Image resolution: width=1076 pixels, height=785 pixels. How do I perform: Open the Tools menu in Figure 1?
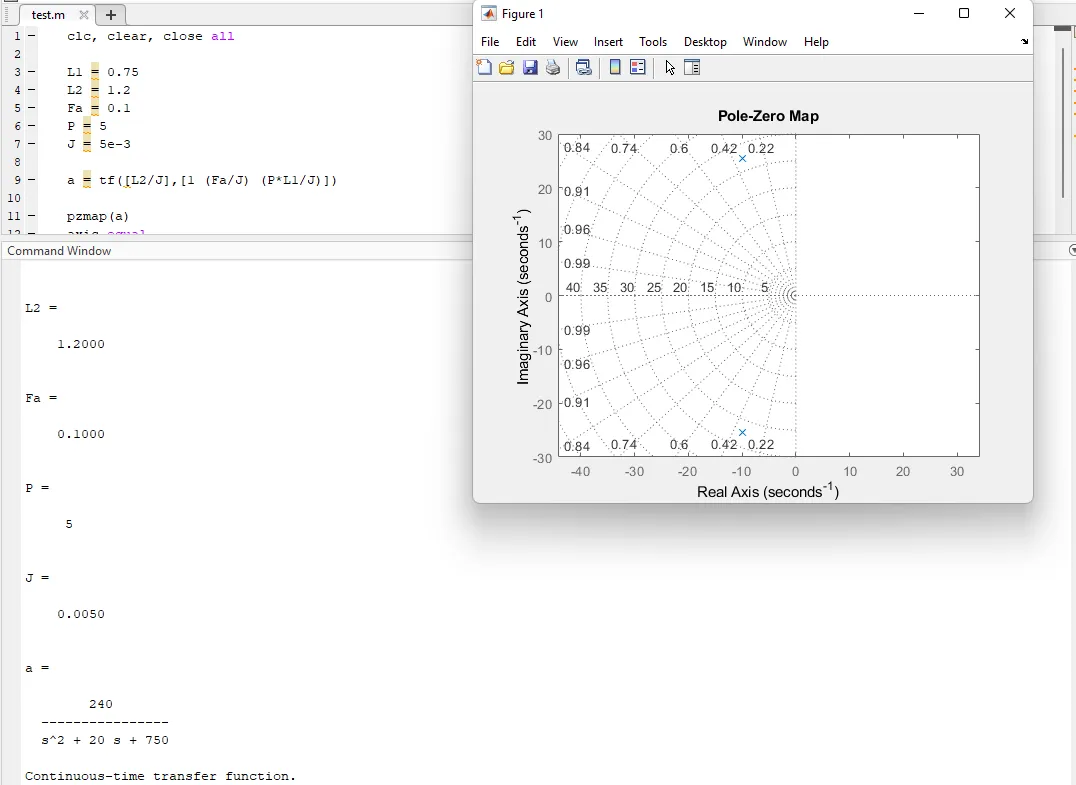click(x=653, y=42)
